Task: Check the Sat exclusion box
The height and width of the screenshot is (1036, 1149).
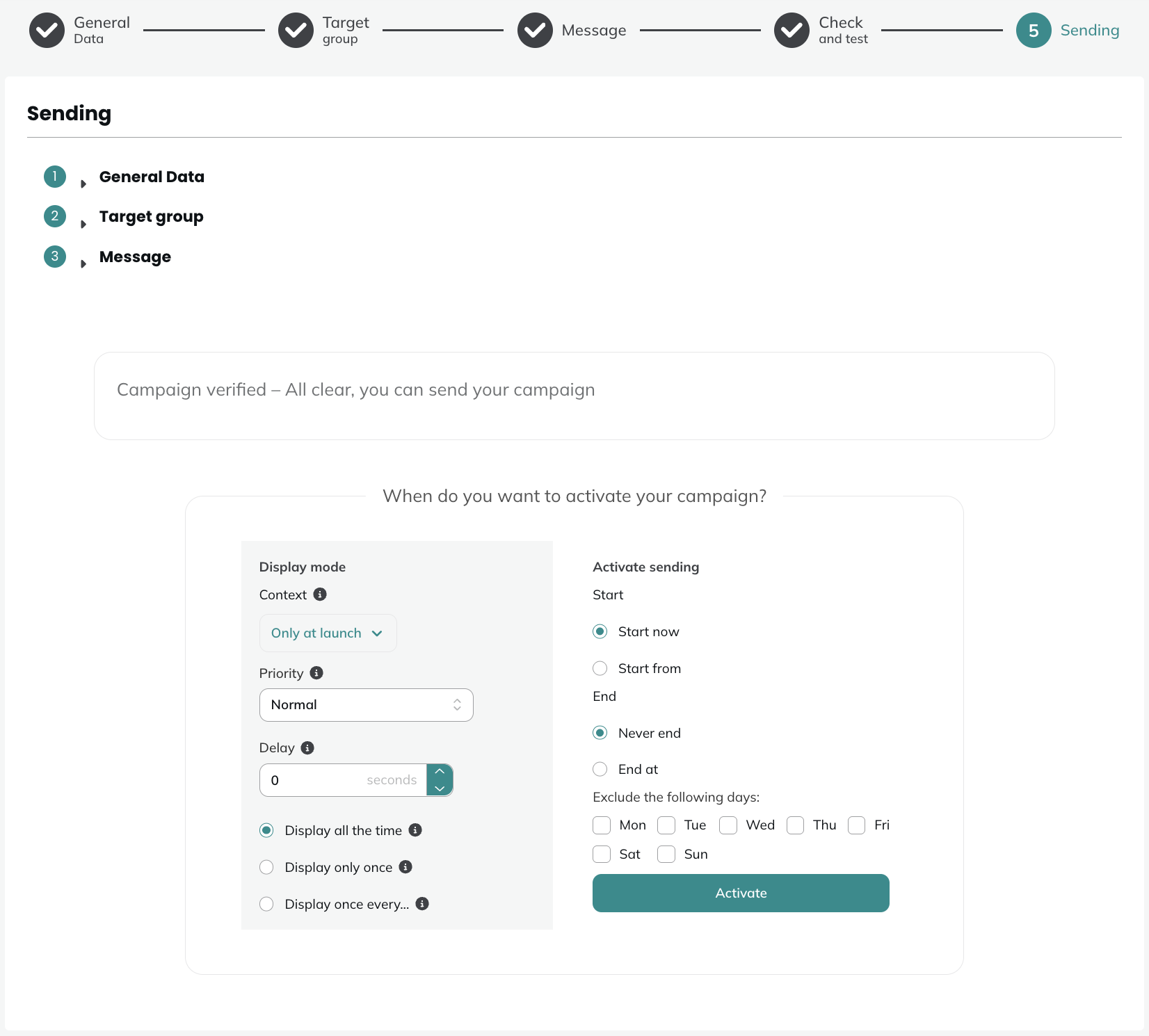Action: pos(602,854)
